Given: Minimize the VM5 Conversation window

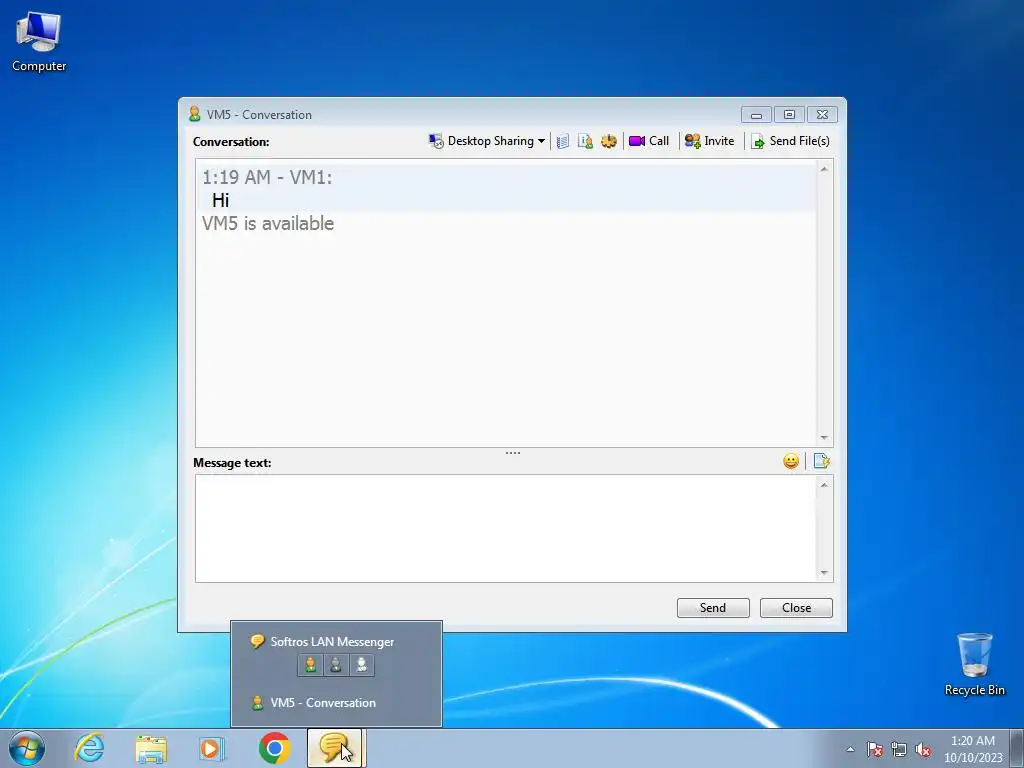Looking at the screenshot, I should point(756,115).
